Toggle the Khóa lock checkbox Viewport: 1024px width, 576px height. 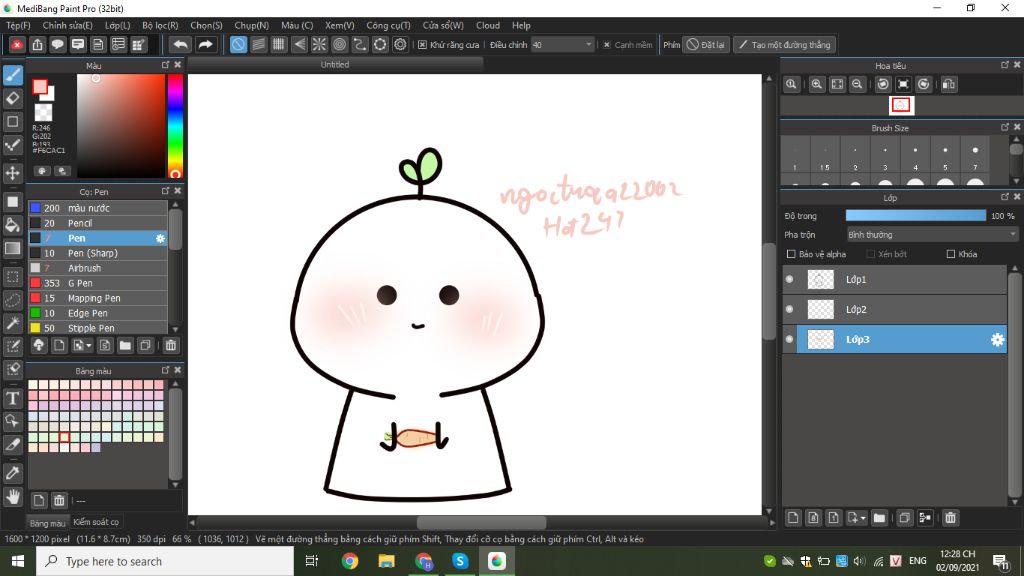[x=951, y=254]
